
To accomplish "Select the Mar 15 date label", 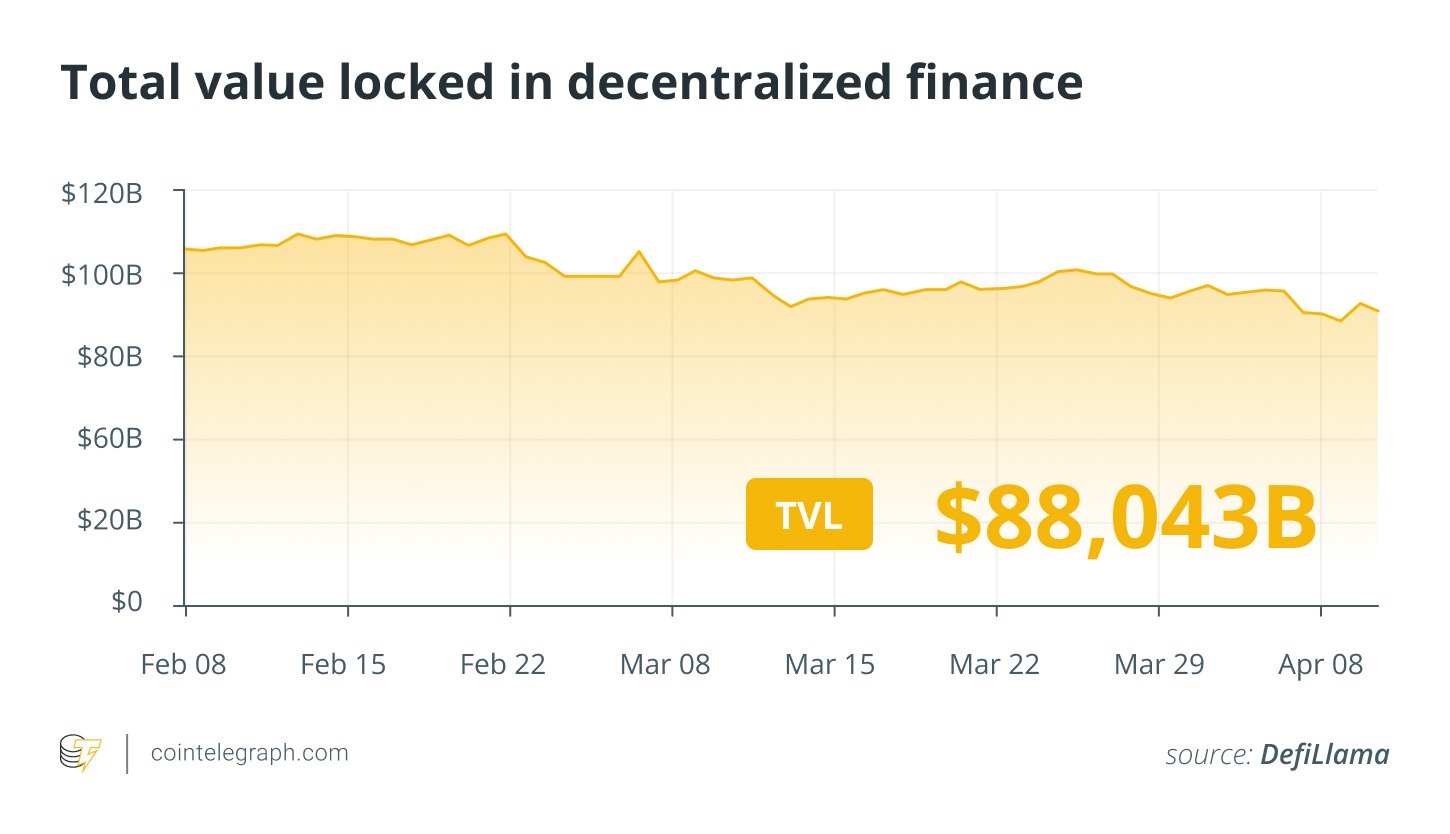I will point(829,664).
